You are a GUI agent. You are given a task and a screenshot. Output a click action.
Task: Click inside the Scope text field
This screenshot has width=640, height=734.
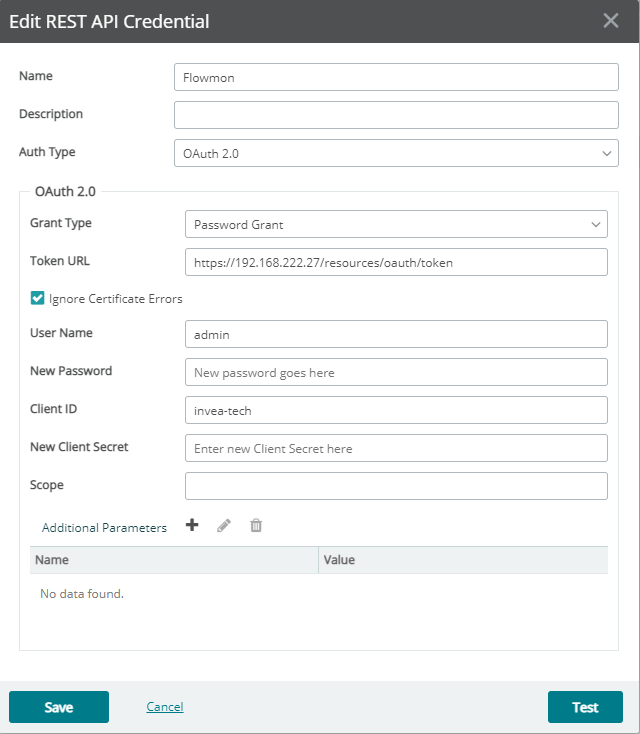[396, 486]
